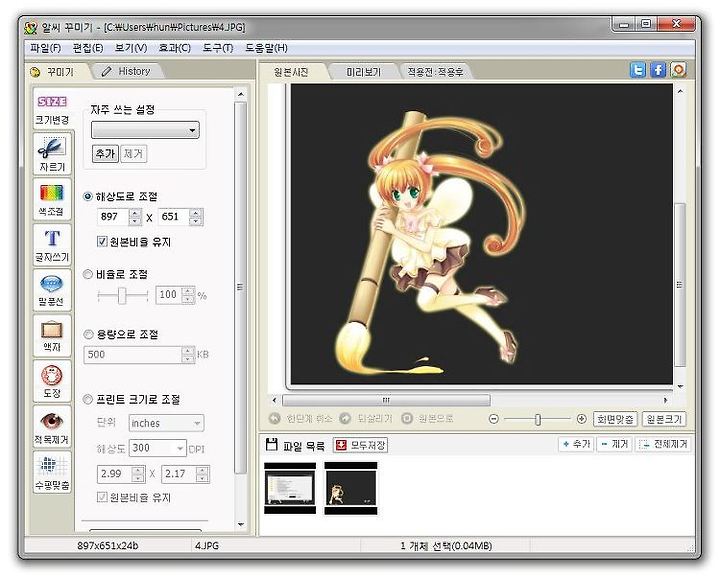Select the 도장 stamp tool
The height and width of the screenshot is (577, 720).
pos(52,381)
